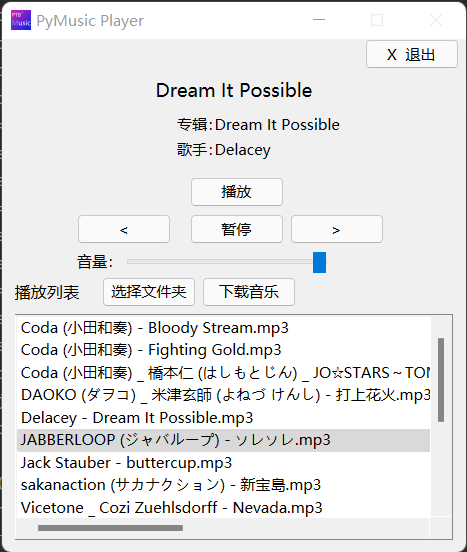Screen dimensions: 467x552
Task: Click the PyMusic app icon in title bar
Action: pos(21,20)
